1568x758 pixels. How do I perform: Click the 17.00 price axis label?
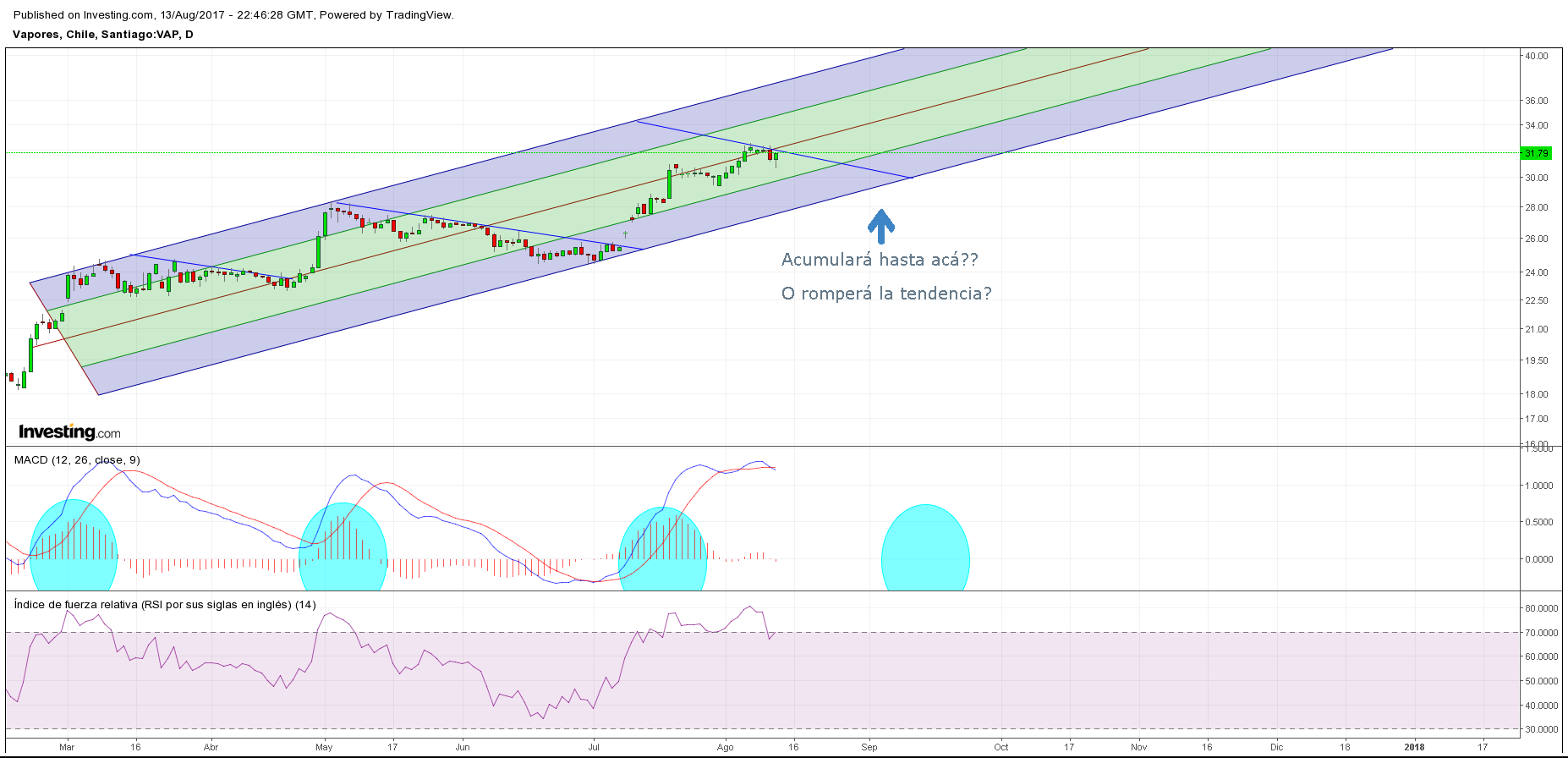coord(1537,419)
